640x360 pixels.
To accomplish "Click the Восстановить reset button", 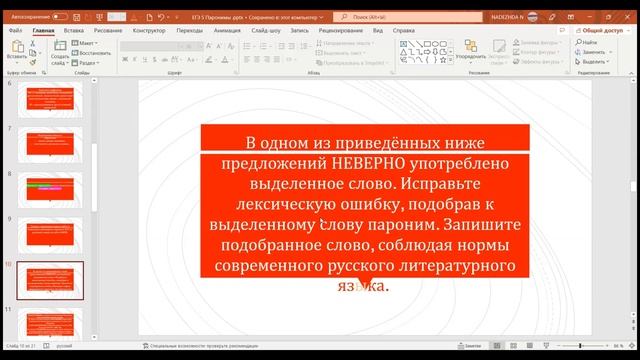I will click(x=91, y=53).
